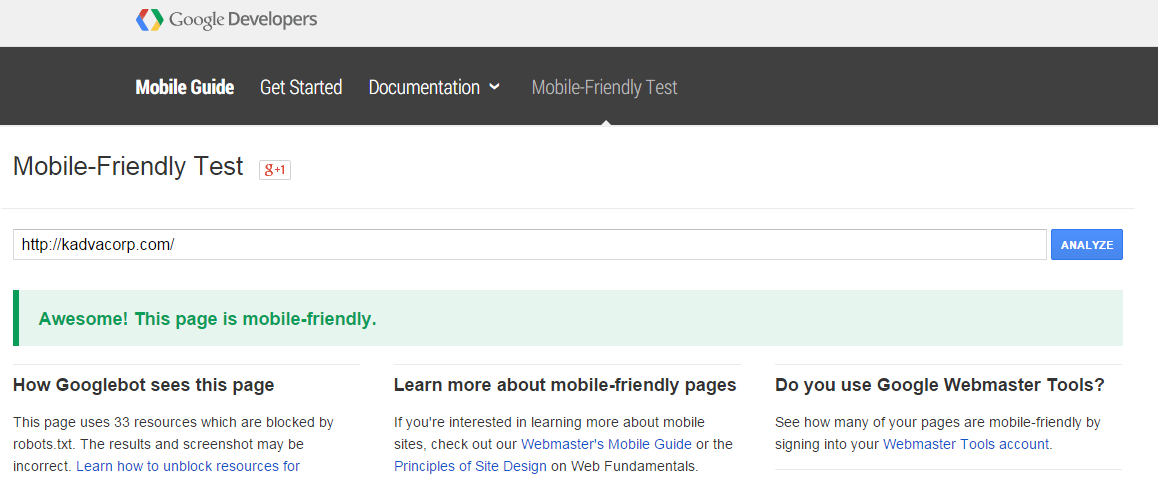The width and height of the screenshot is (1158, 481).
Task: Open Webmaster's Mobile Guide link
Action: tap(606, 444)
